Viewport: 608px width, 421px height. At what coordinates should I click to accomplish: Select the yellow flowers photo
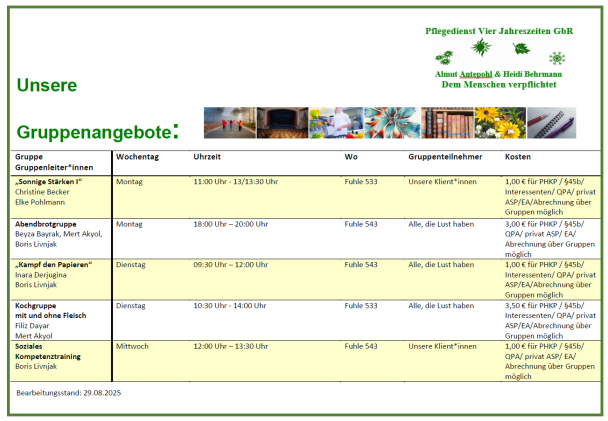494,123
